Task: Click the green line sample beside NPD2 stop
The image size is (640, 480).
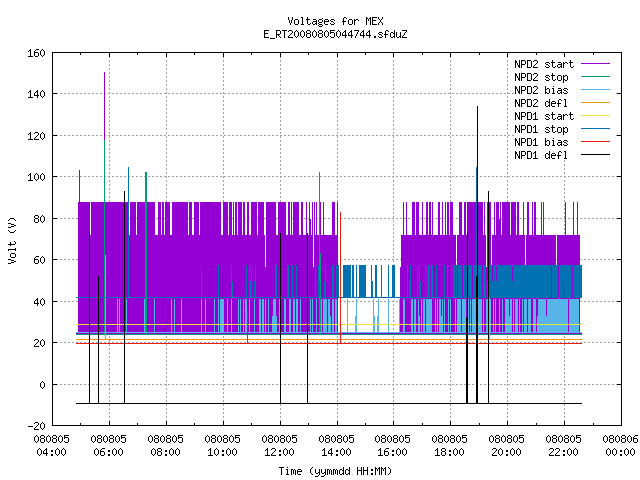Action: [x=595, y=76]
